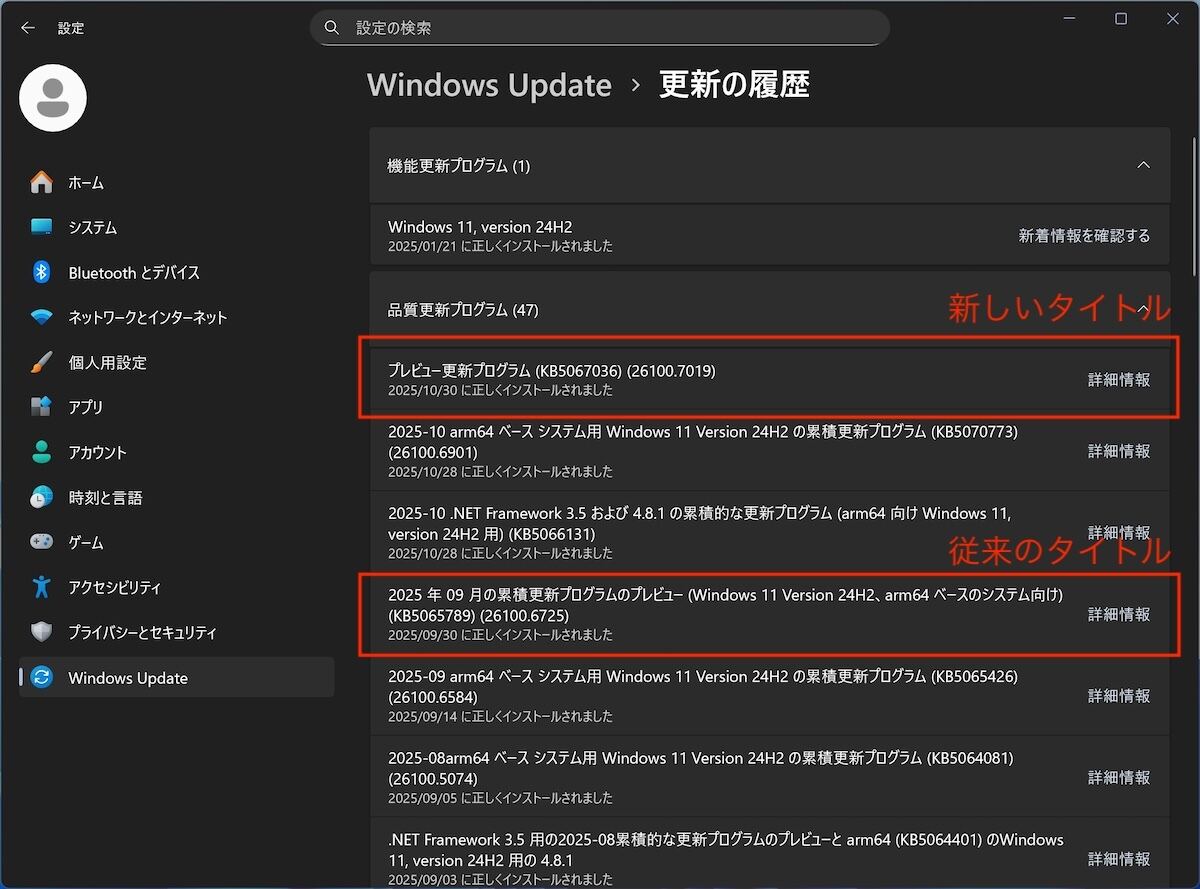
Task: Open 個人用設定 page
Action: point(177,362)
